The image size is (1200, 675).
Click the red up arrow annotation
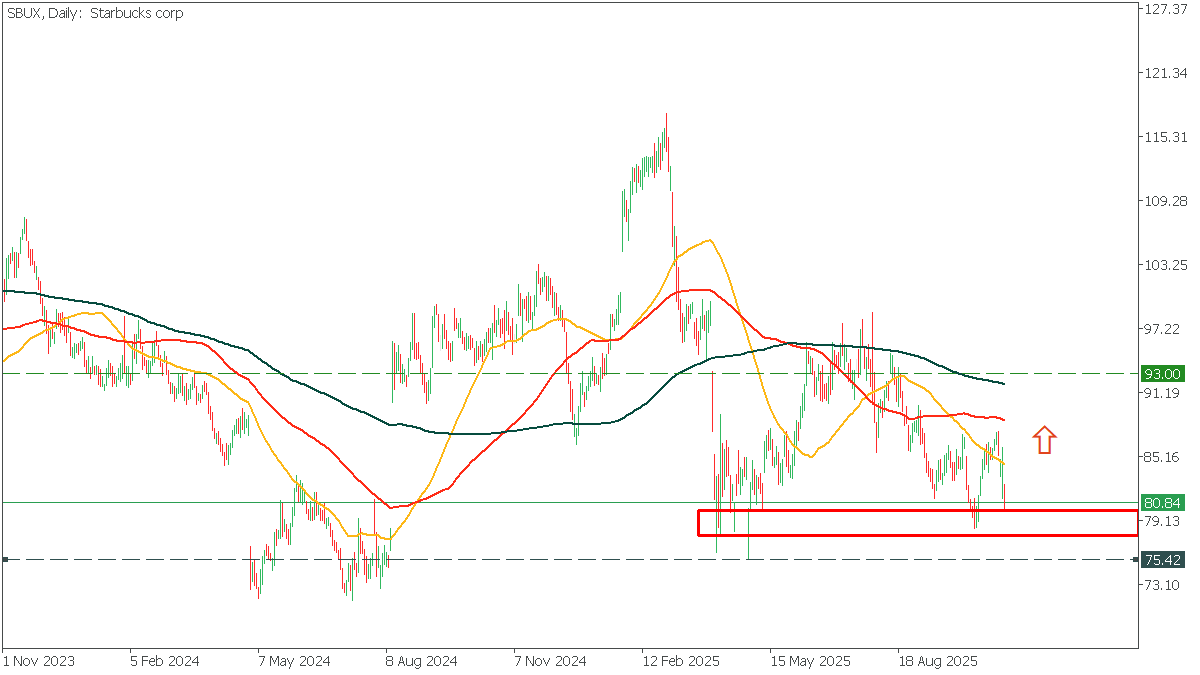tap(1044, 440)
